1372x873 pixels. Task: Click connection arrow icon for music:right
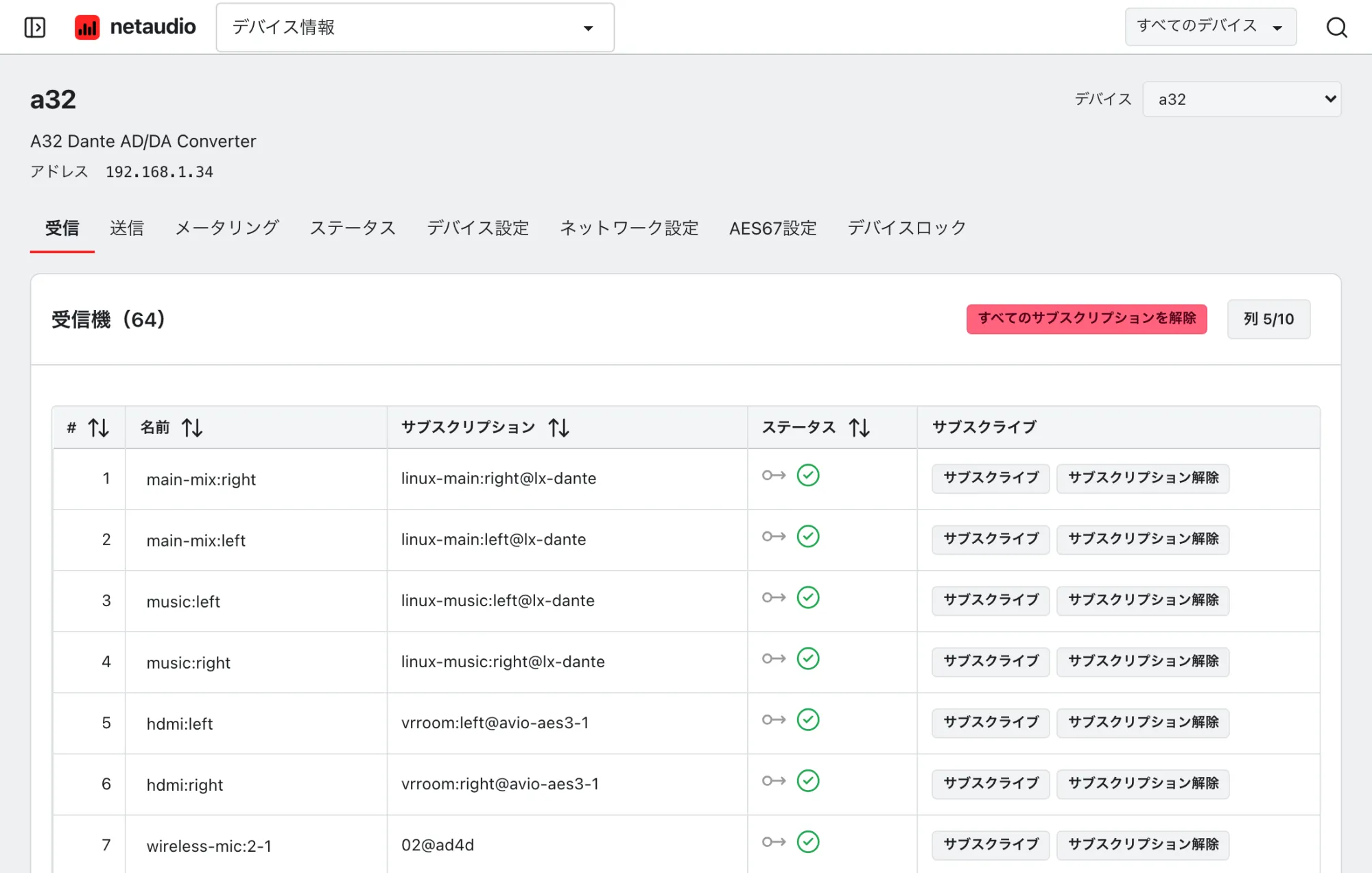coord(774,658)
